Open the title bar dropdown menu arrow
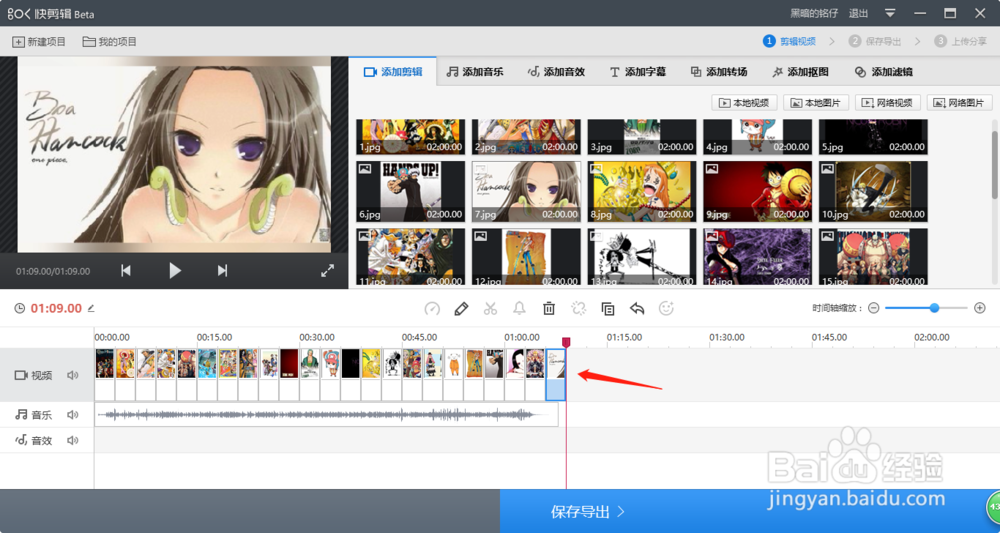This screenshot has width=1000, height=533. tap(890, 13)
